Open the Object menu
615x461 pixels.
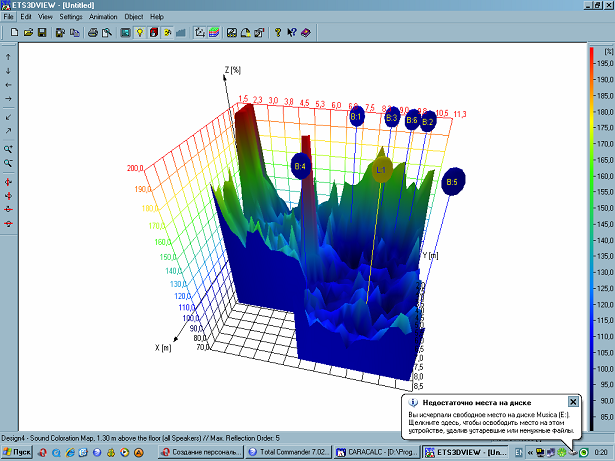coord(134,17)
